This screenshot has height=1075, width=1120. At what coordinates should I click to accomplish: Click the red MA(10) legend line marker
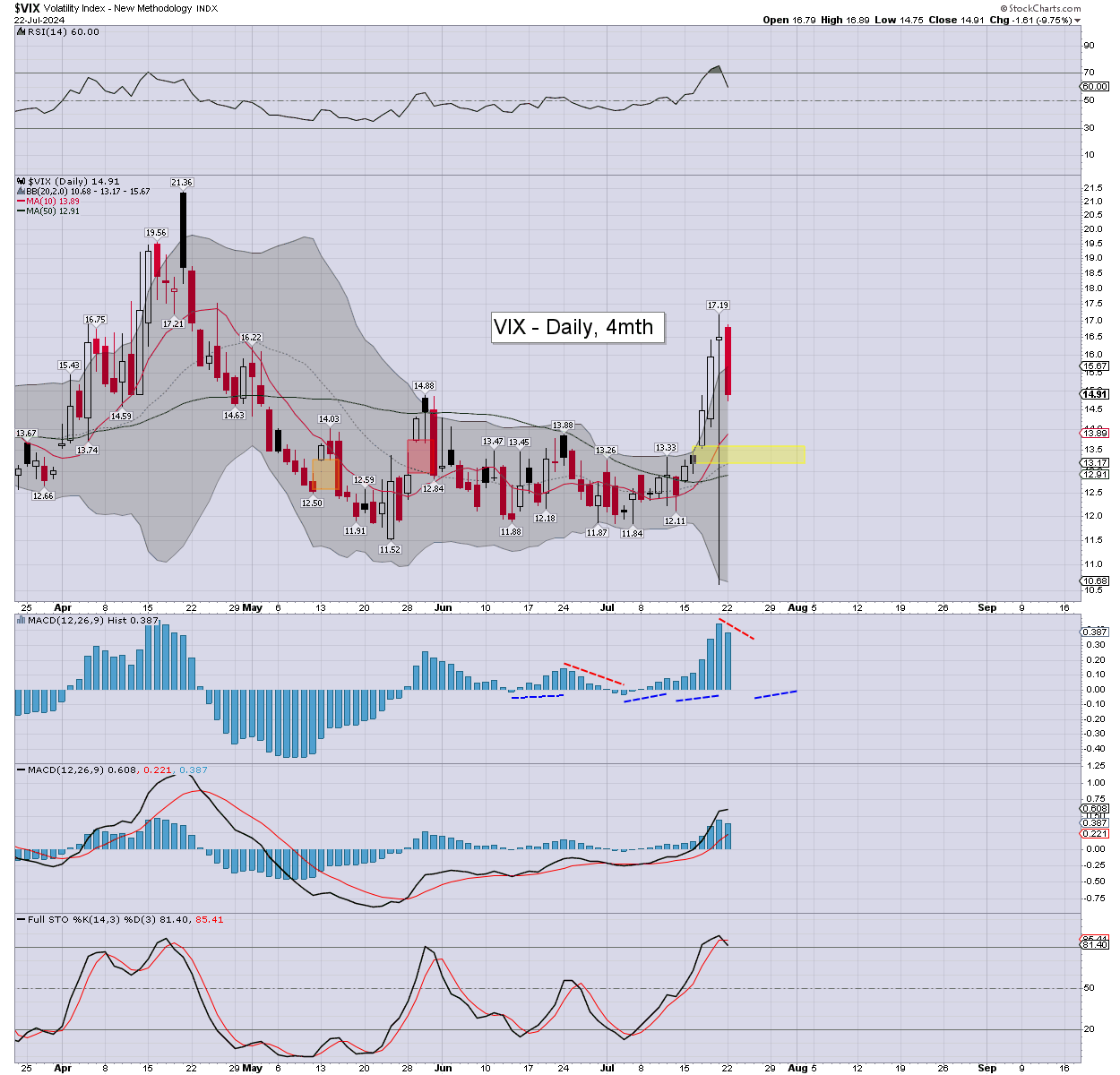click(x=21, y=202)
